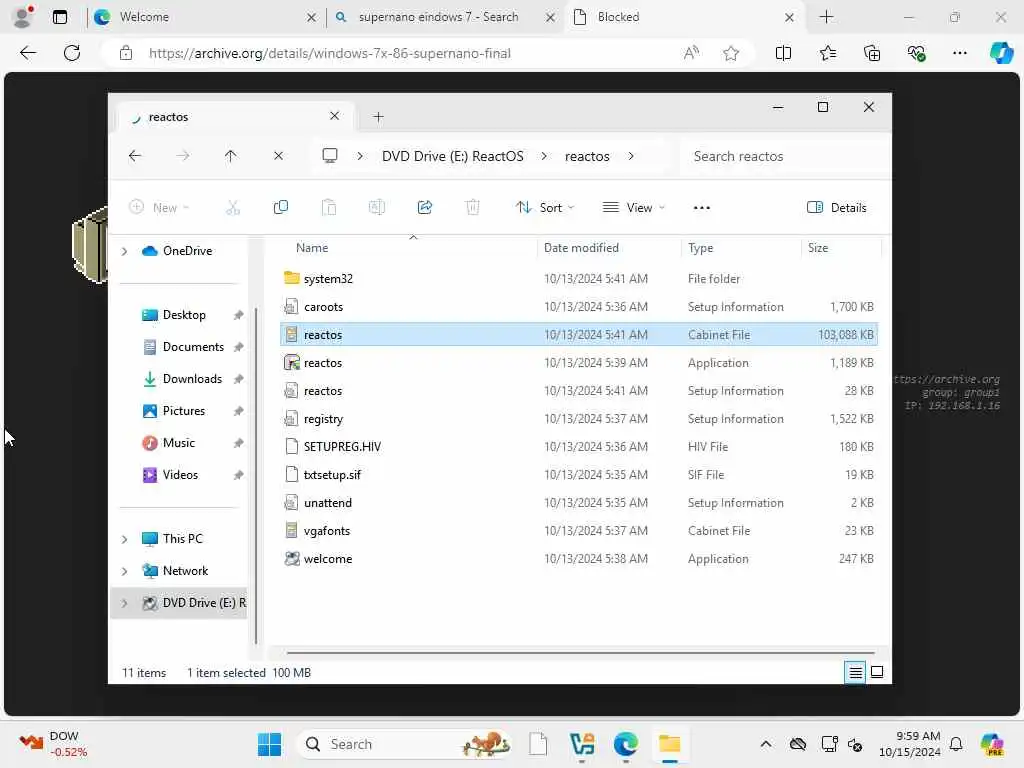Screen dimensions: 1024x768
Task: Open Videos in Quick access
Action: coord(180,475)
